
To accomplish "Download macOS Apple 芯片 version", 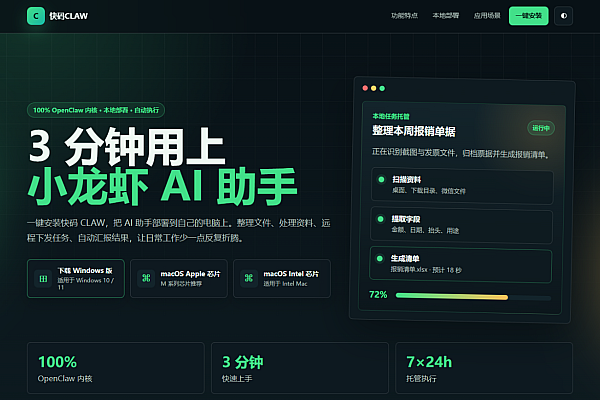I will (179, 278).
